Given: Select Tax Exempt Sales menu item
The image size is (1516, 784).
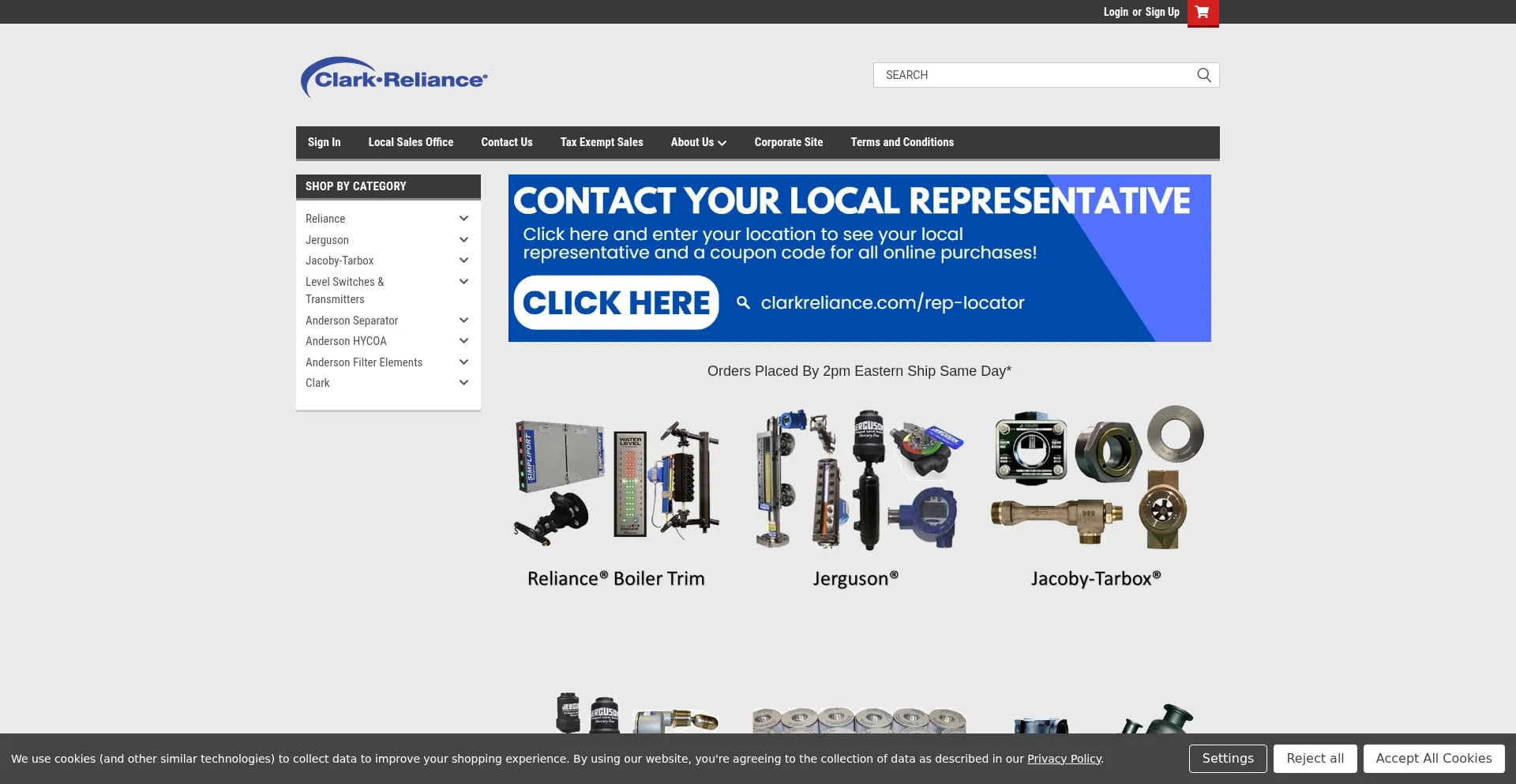Looking at the screenshot, I should (602, 142).
